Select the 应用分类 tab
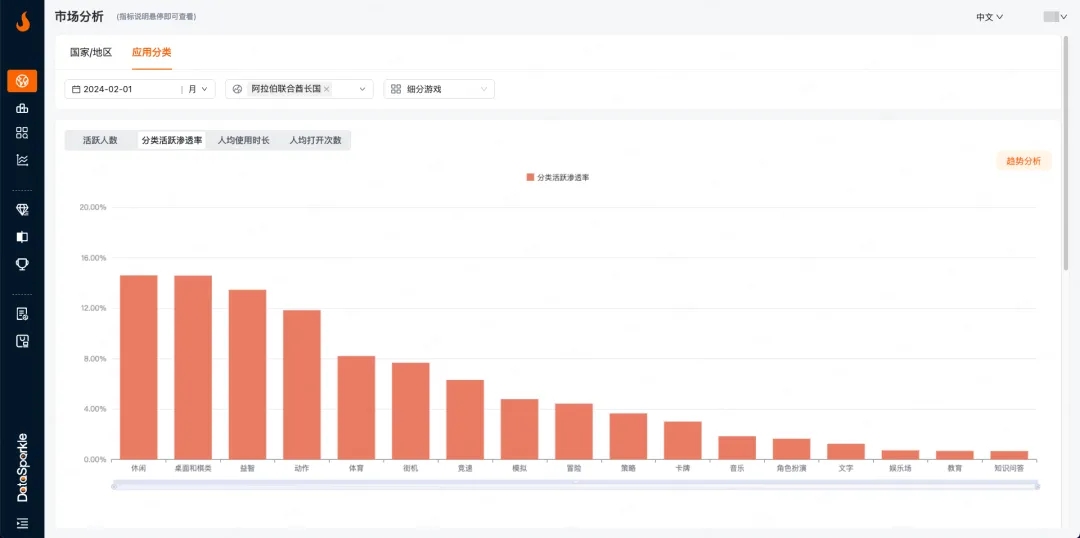1080x538 pixels. [152, 52]
